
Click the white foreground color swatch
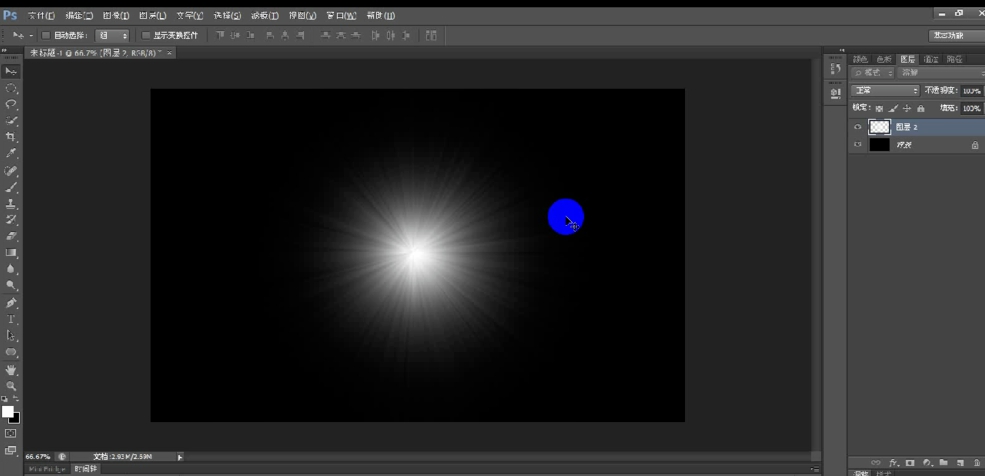click(x=8, y=411)
